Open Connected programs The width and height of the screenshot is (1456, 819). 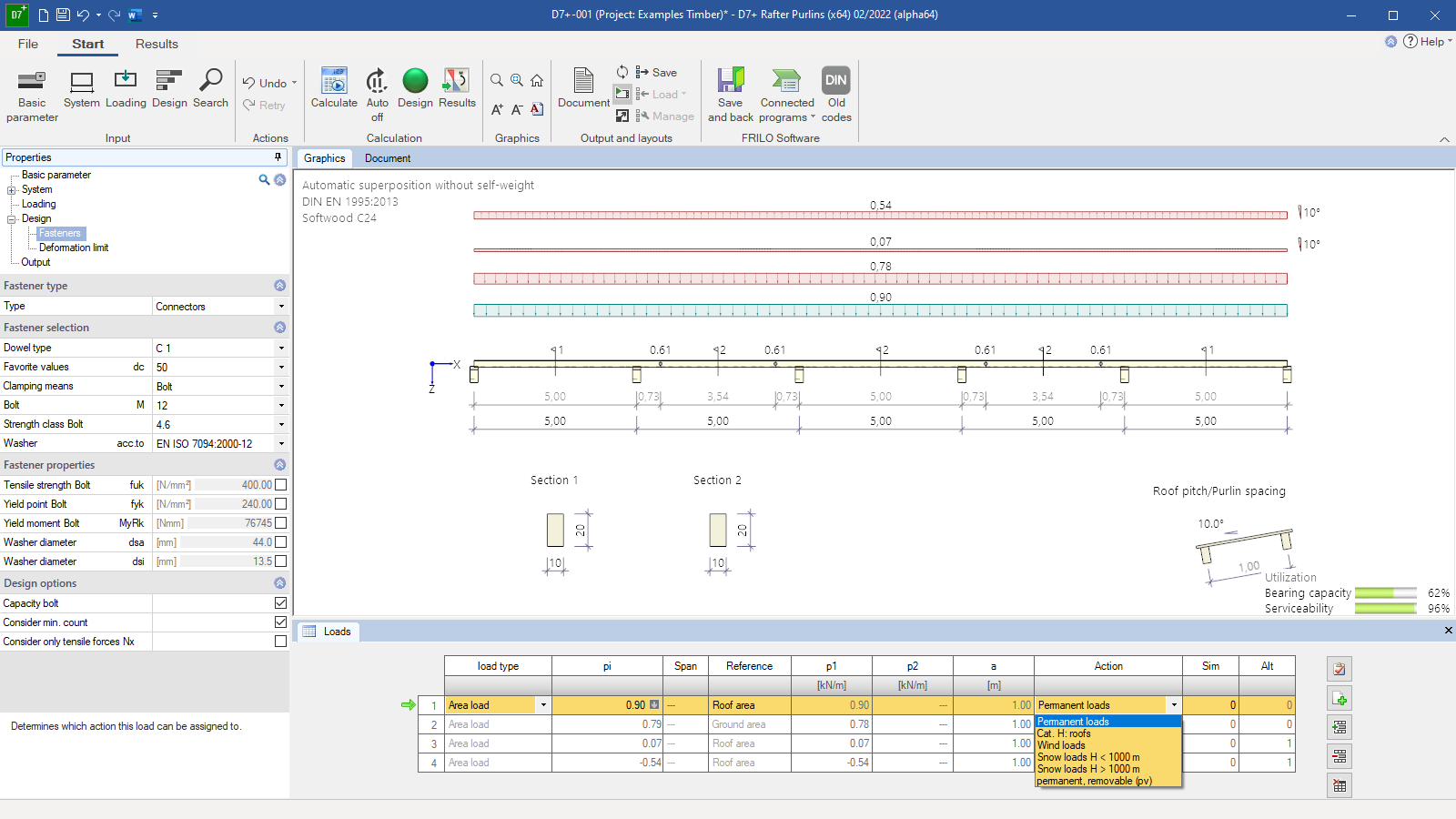tap(787, 95)
